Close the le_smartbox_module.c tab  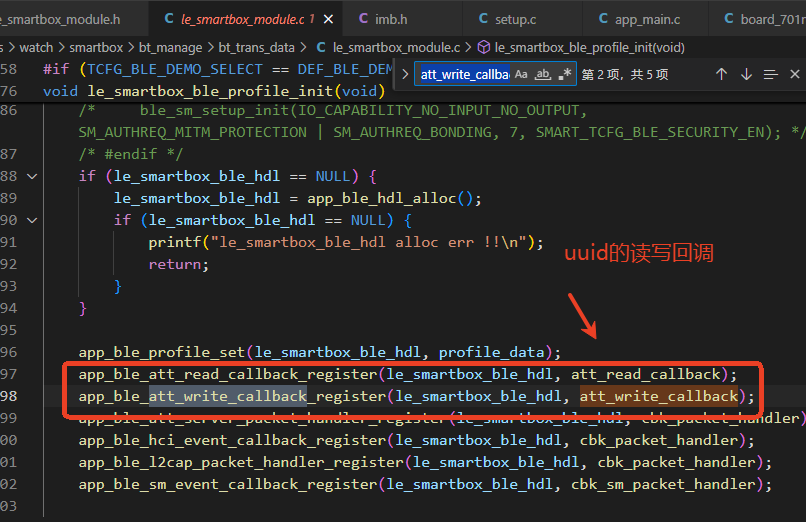(328, 20)
